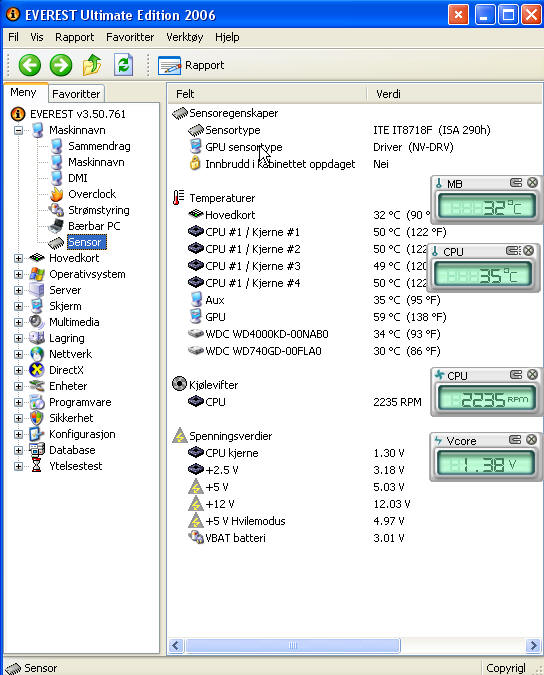Click the Bærbar PC laptop icon
The width and height of the screenshot is (544, 675).
click(x=56, y=226)
